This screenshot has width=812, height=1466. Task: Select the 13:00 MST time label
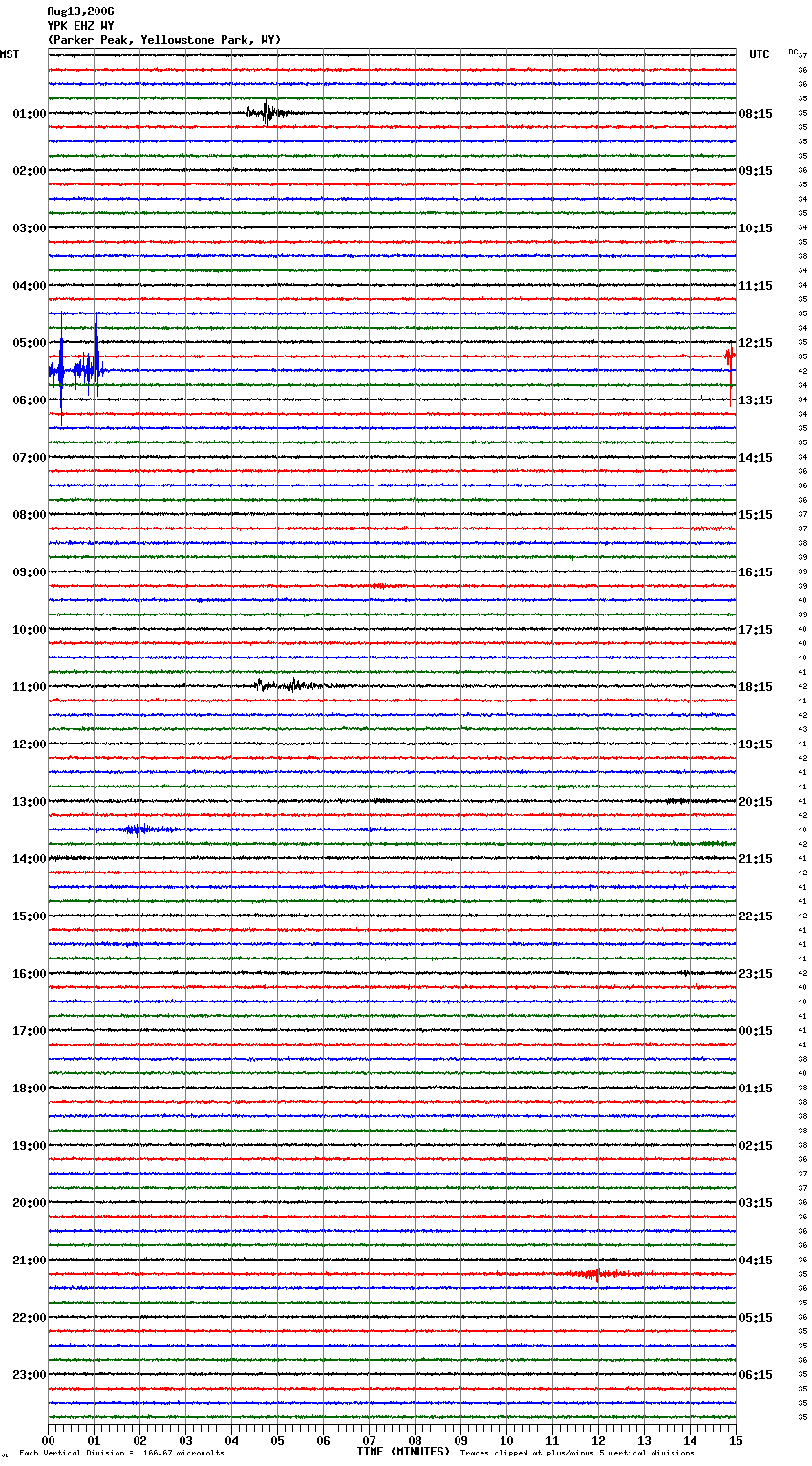pos(30,802)
